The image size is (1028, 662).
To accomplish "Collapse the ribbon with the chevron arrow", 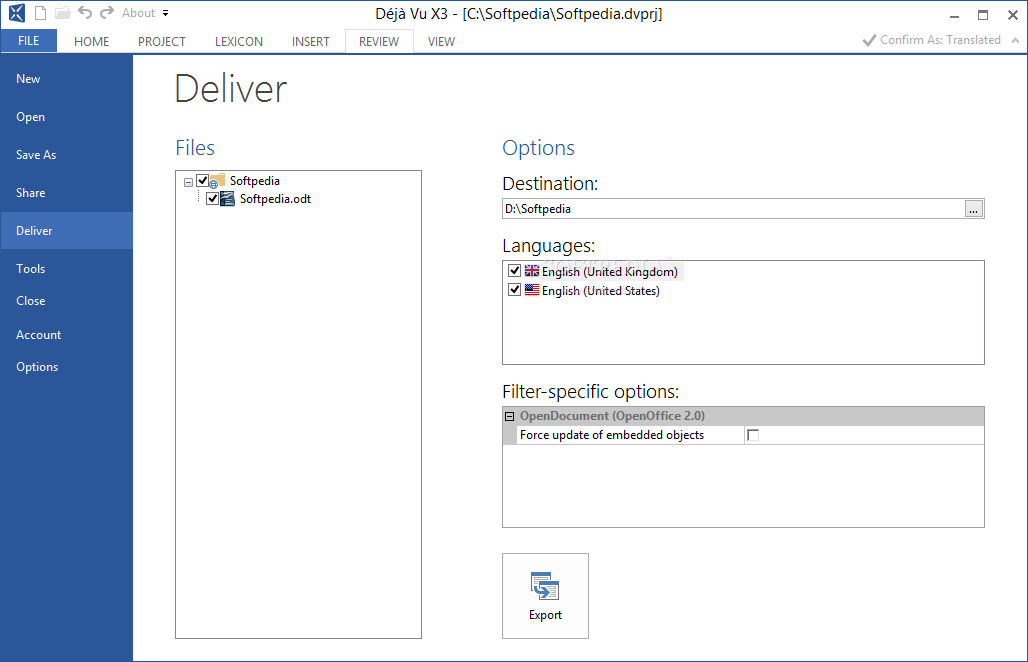I will click(x=1016, y=40).
